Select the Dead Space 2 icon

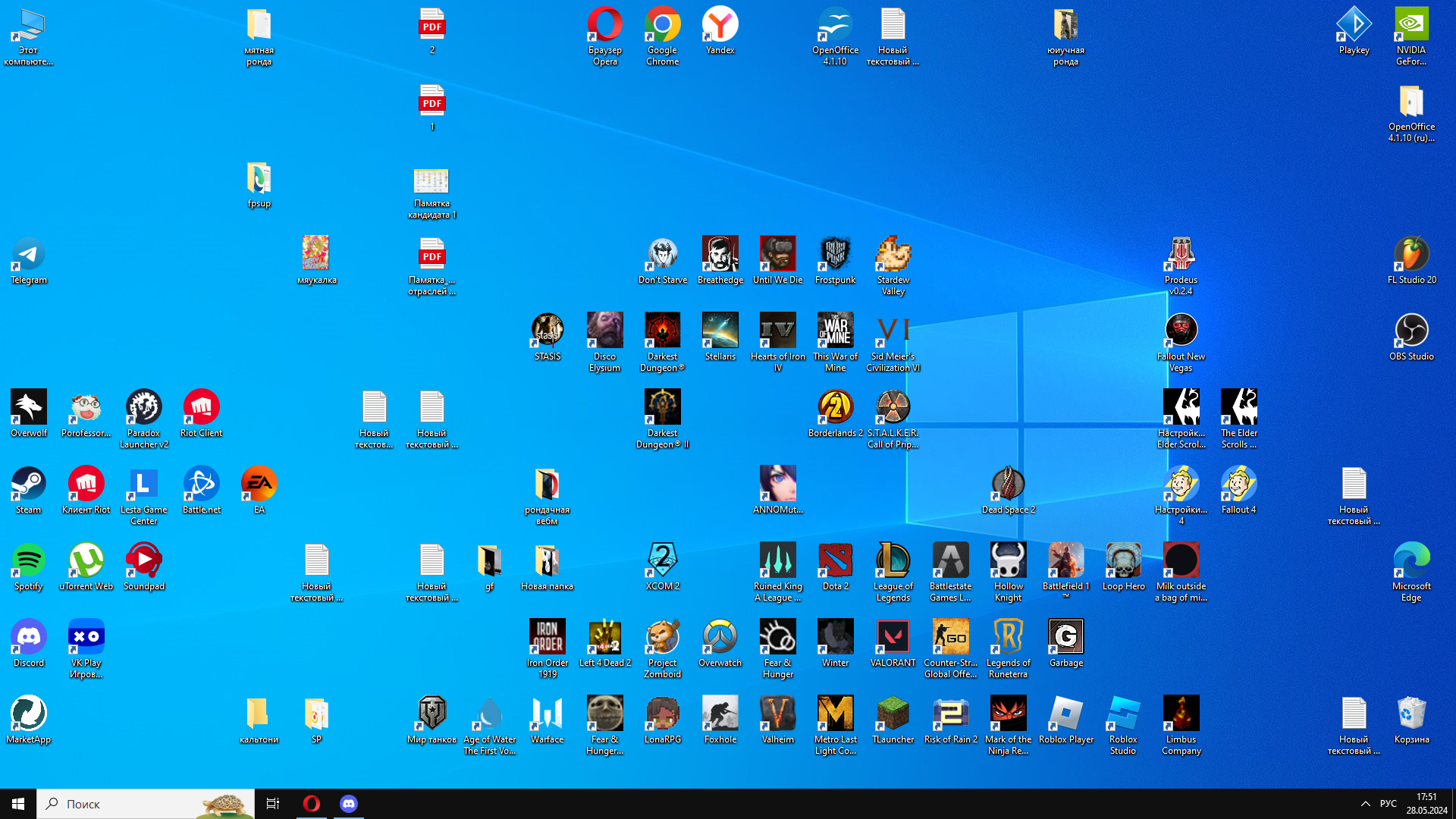click(1008, 490)
